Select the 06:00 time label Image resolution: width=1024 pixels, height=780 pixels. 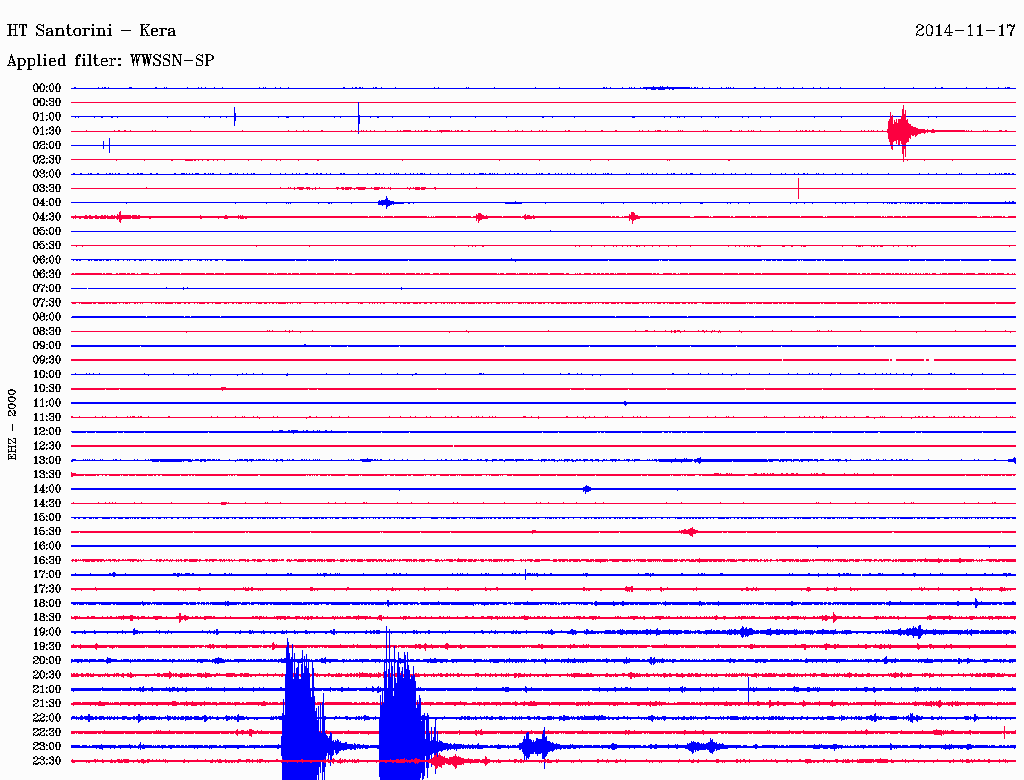[x=47, y=260]
